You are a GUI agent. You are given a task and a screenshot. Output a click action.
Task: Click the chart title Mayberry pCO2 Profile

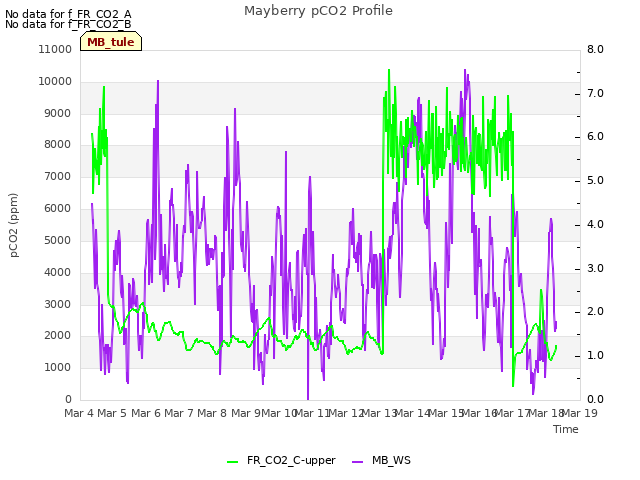[x=318, y=11]
